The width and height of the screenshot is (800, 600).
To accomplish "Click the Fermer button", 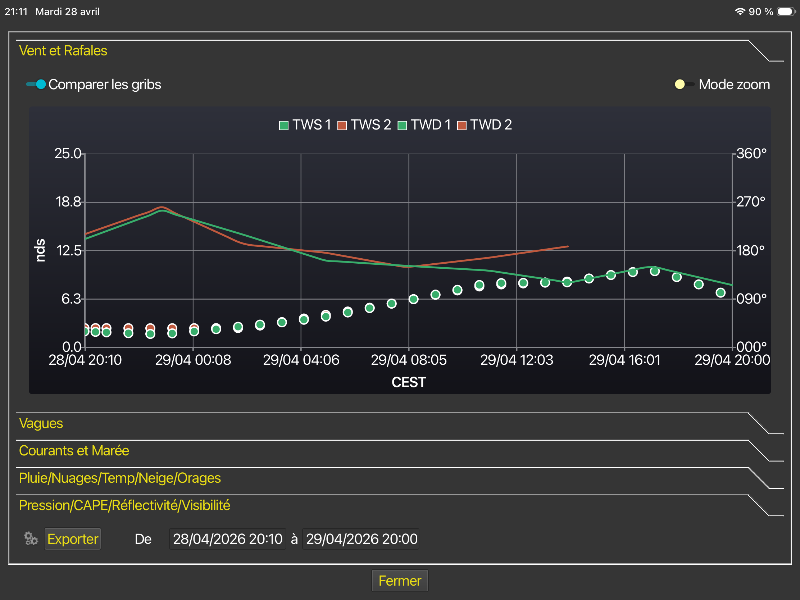I will 400,581.
